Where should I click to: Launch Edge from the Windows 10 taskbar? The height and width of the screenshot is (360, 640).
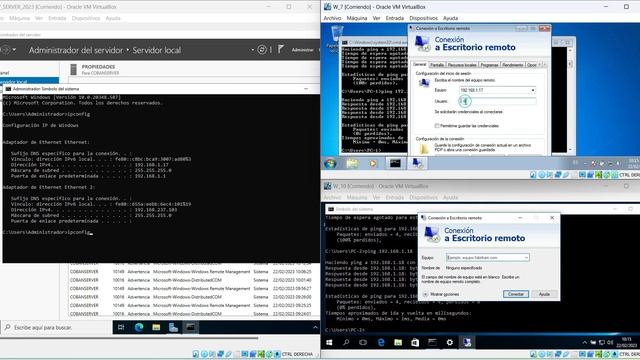point(381,342)
